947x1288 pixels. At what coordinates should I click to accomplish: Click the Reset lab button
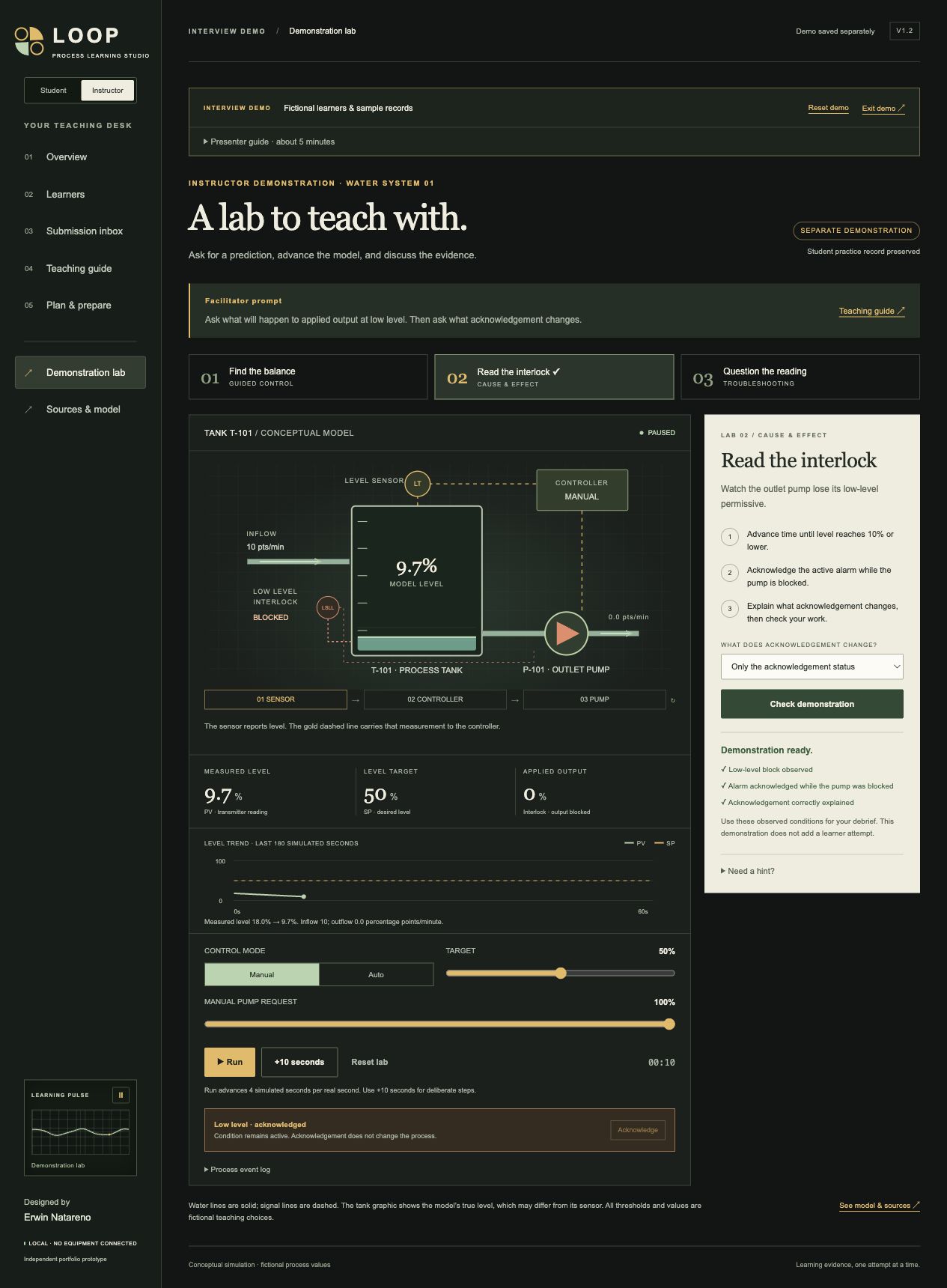370,1062
